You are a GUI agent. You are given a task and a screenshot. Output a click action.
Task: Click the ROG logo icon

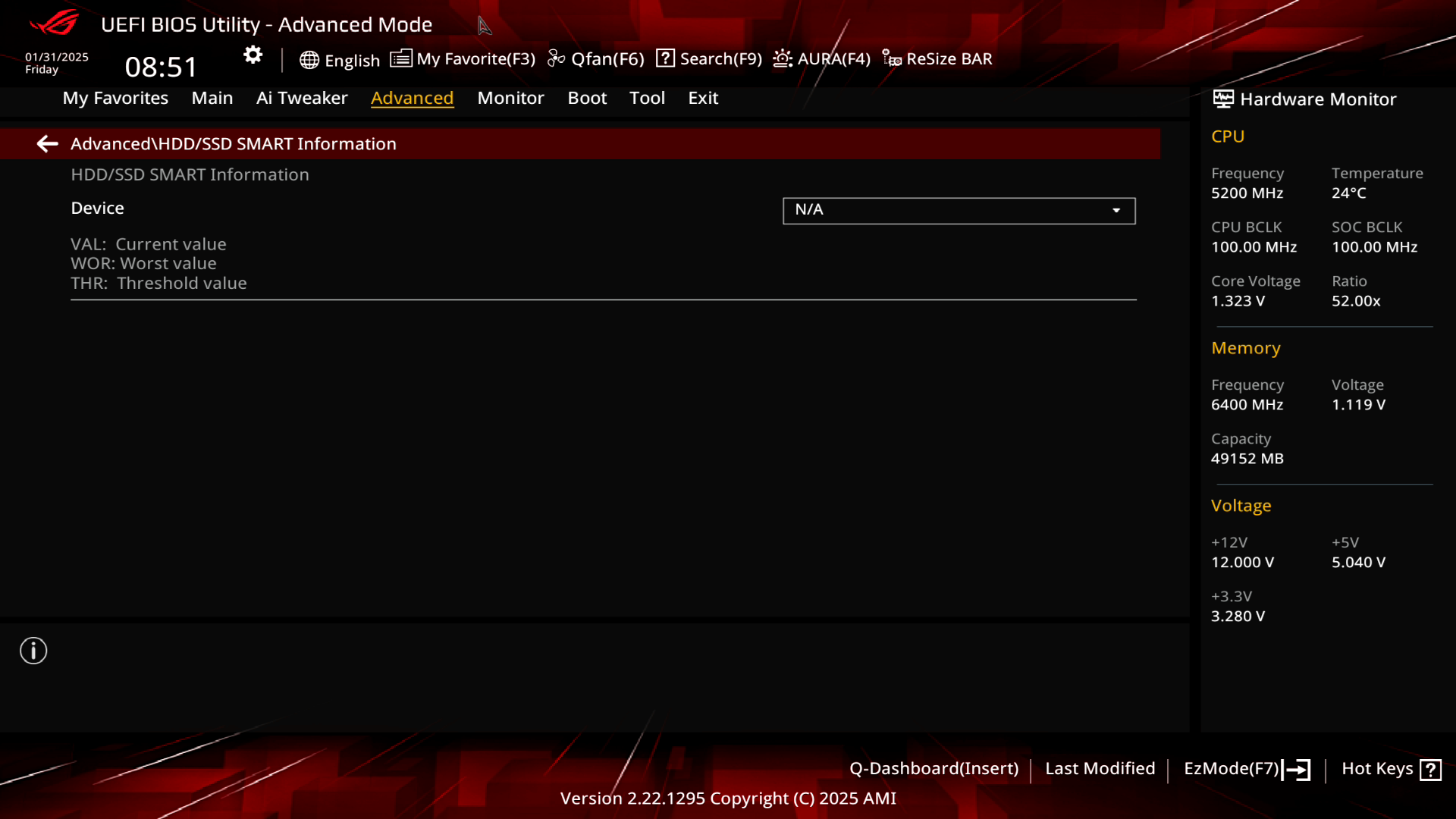[x=54, y=23]
